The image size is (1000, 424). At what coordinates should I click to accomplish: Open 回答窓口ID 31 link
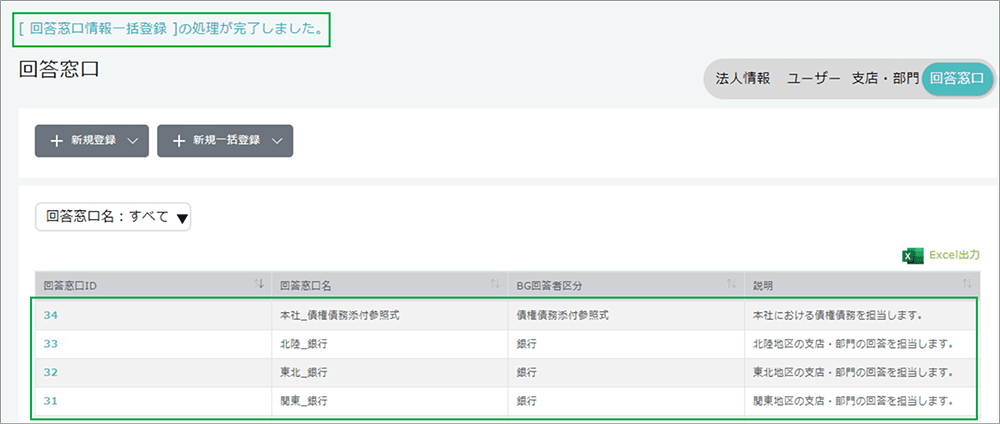click(x=50, y=401)
